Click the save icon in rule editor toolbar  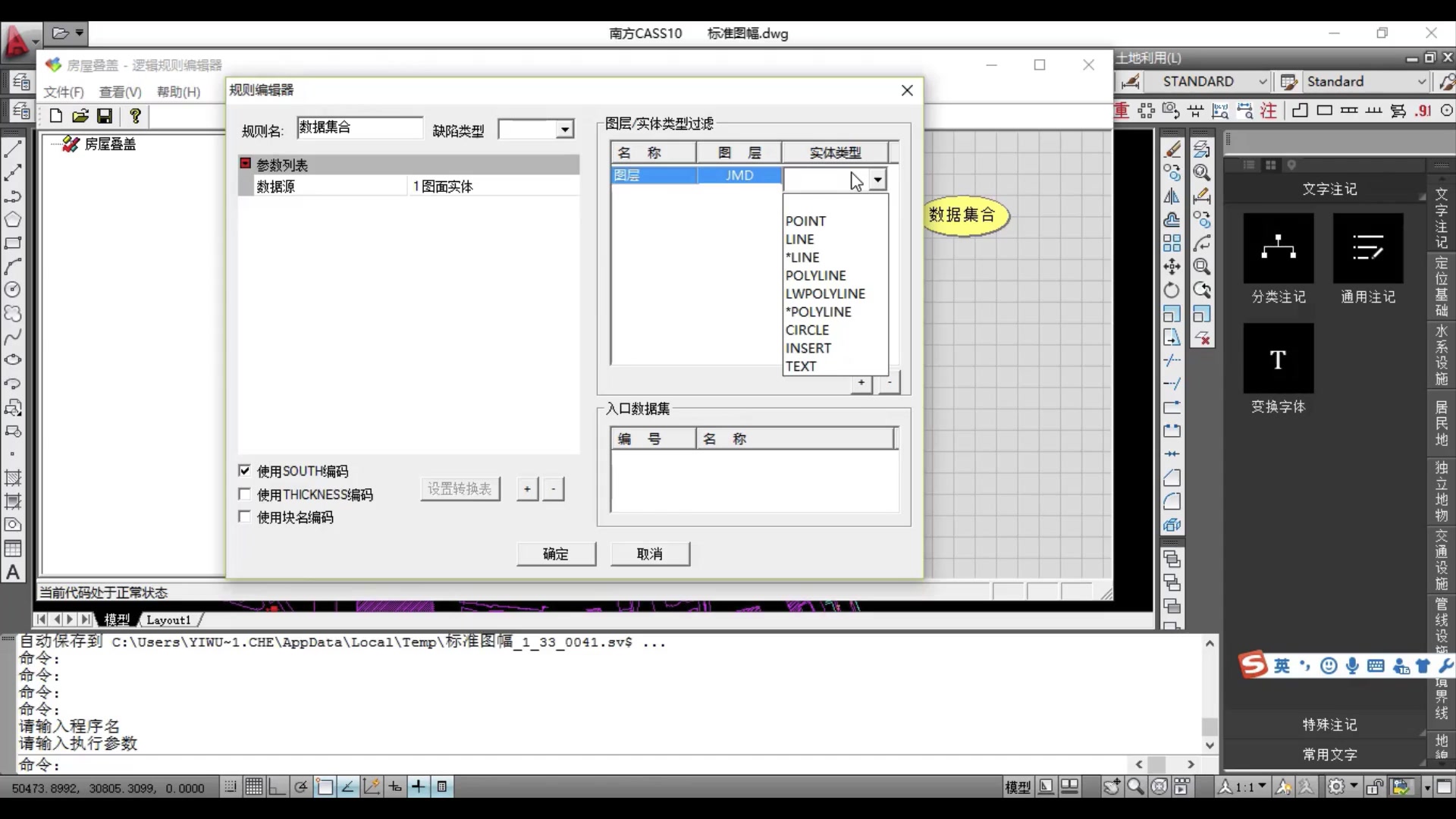[x=105, y=116]
